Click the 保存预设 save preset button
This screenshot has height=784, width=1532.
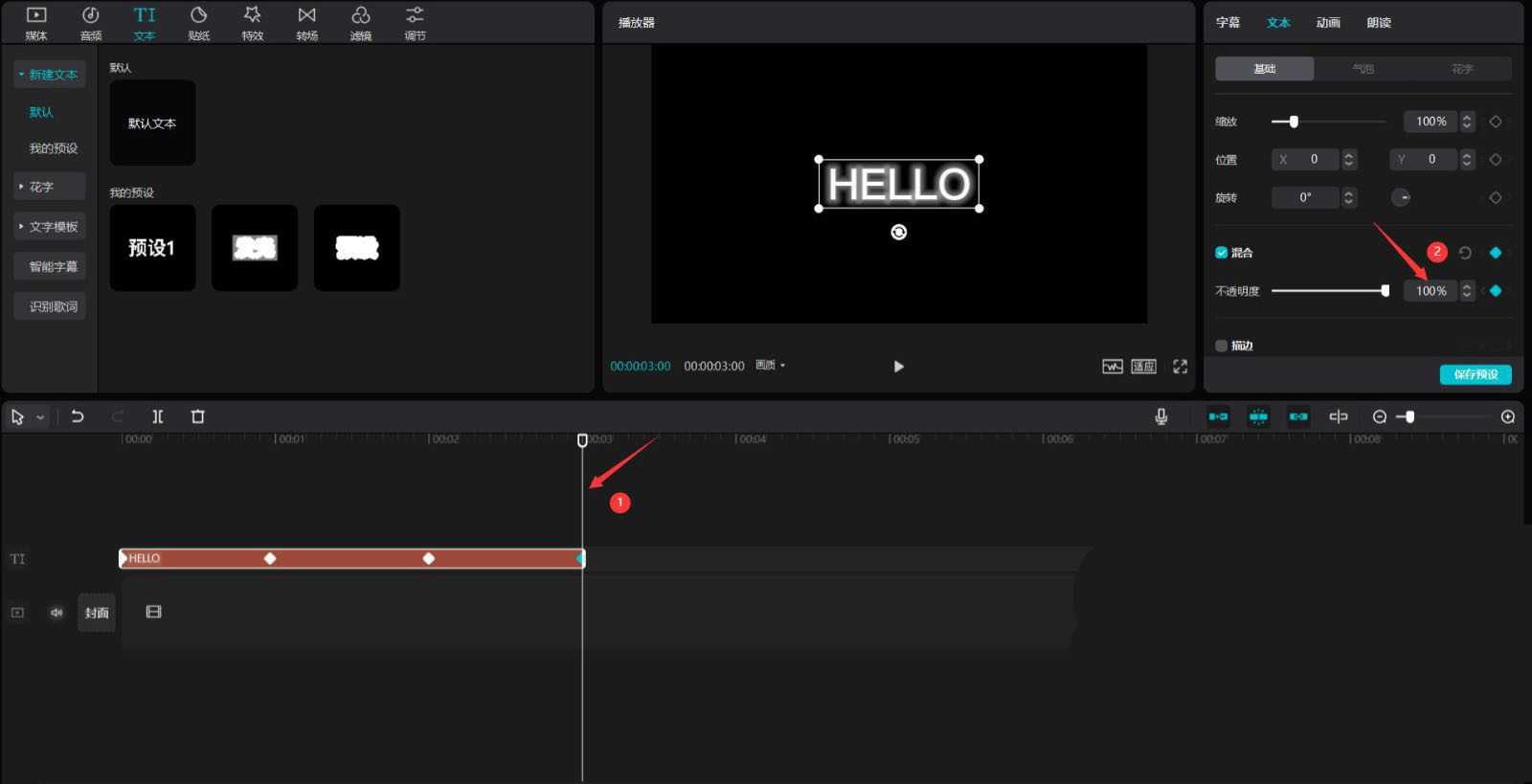1476,374
